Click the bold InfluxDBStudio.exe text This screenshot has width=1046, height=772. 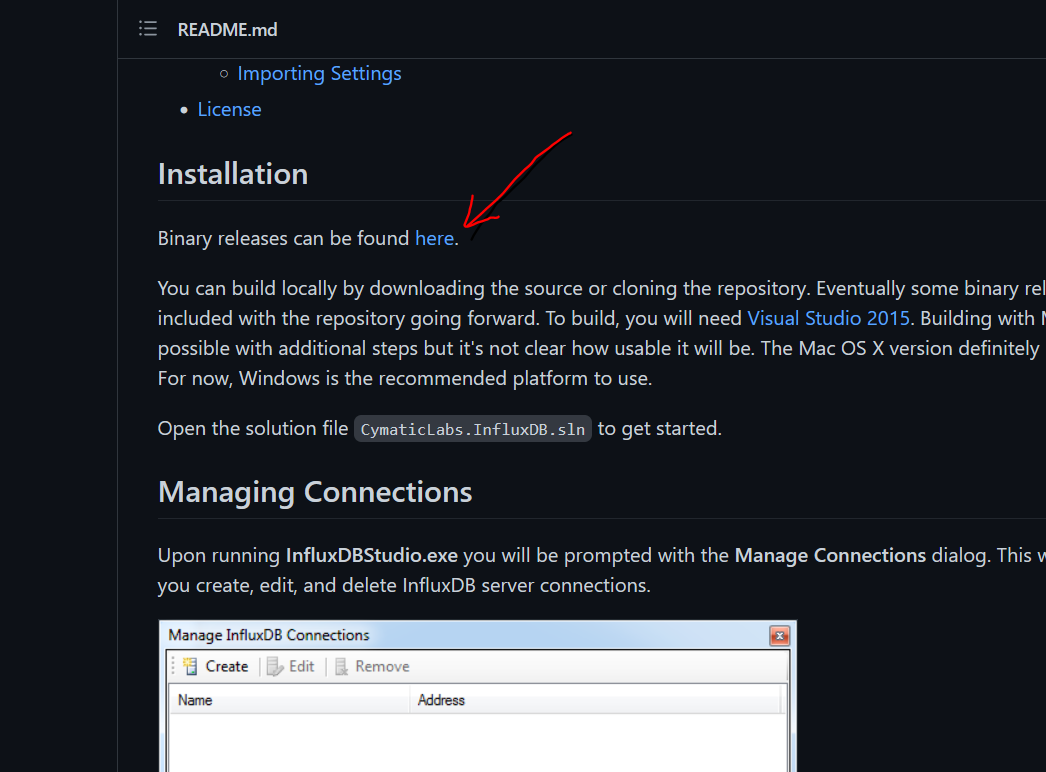coord(372,555)
